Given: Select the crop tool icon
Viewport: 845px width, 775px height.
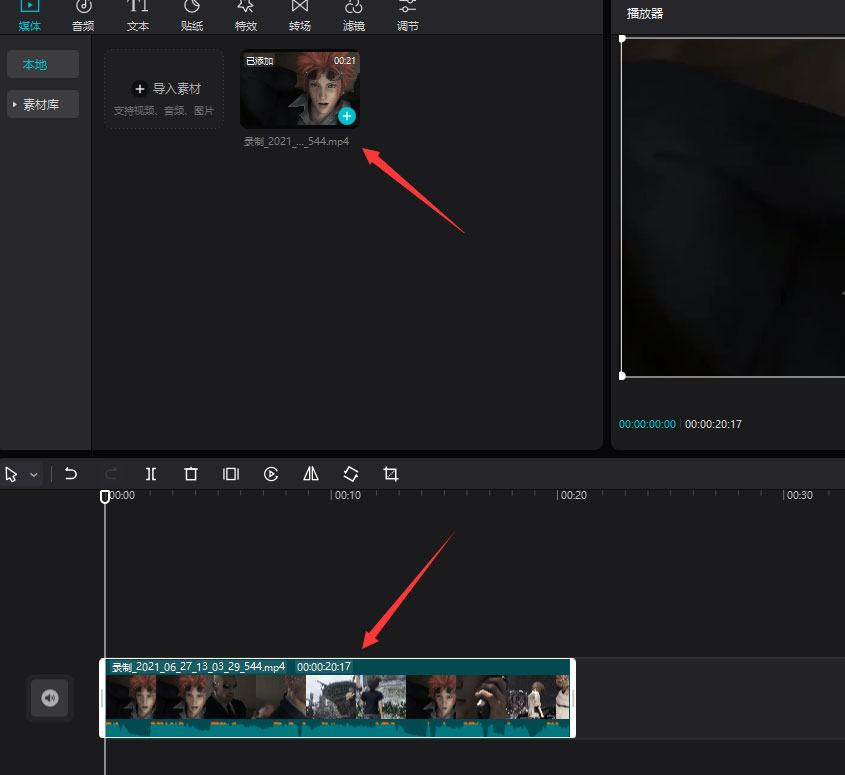Looking at the screenshot, I should tap(391, 474).
